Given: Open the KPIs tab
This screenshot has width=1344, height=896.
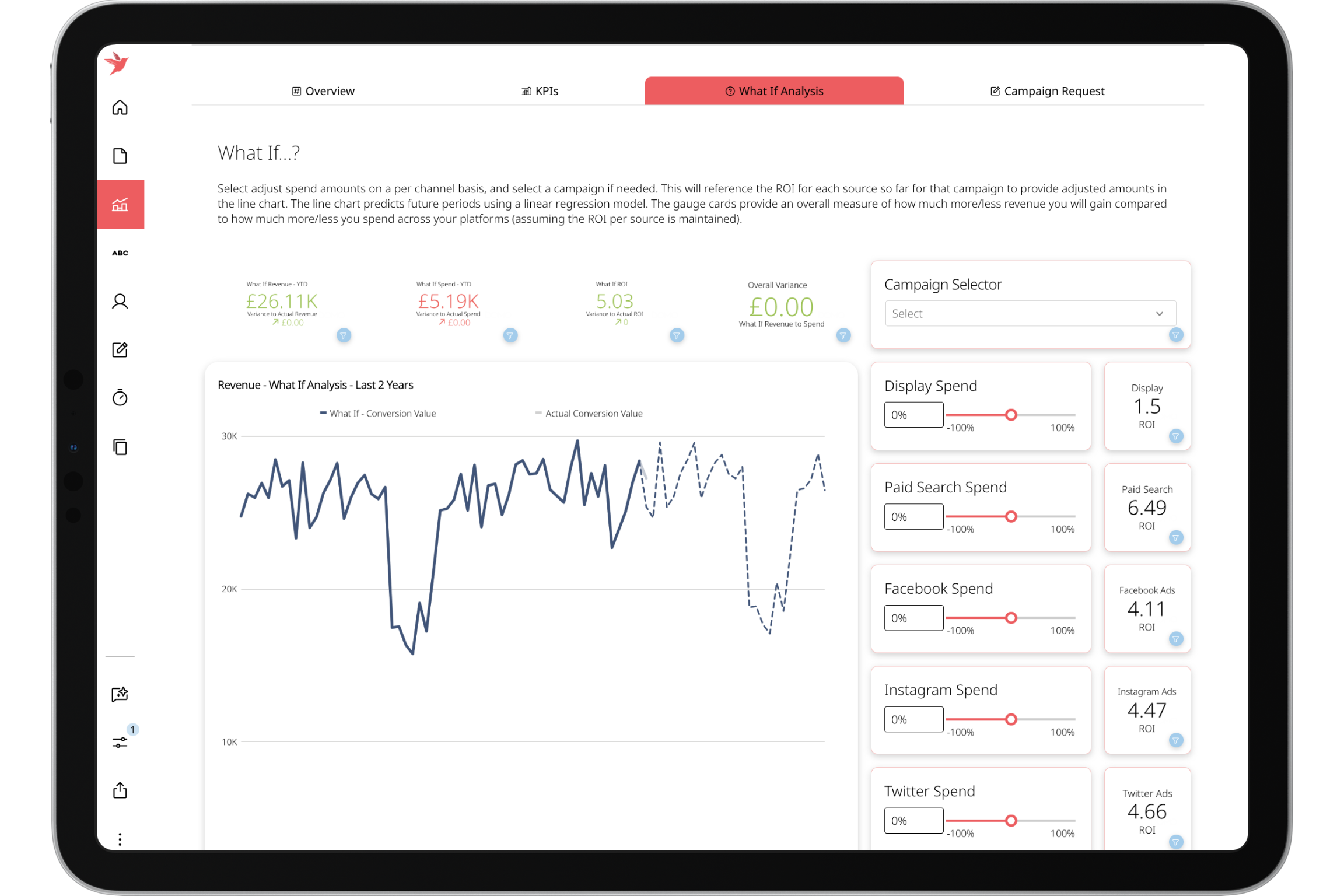Looking at the screenshot, I should click(540, 91).
